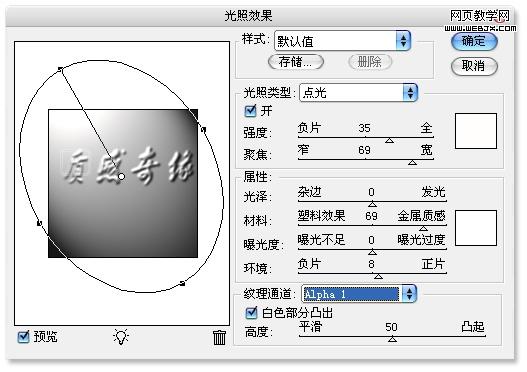Viewport: 527px width, 372px height.
Task: Click the 取消 cancel button
Action: pos(474,66)
